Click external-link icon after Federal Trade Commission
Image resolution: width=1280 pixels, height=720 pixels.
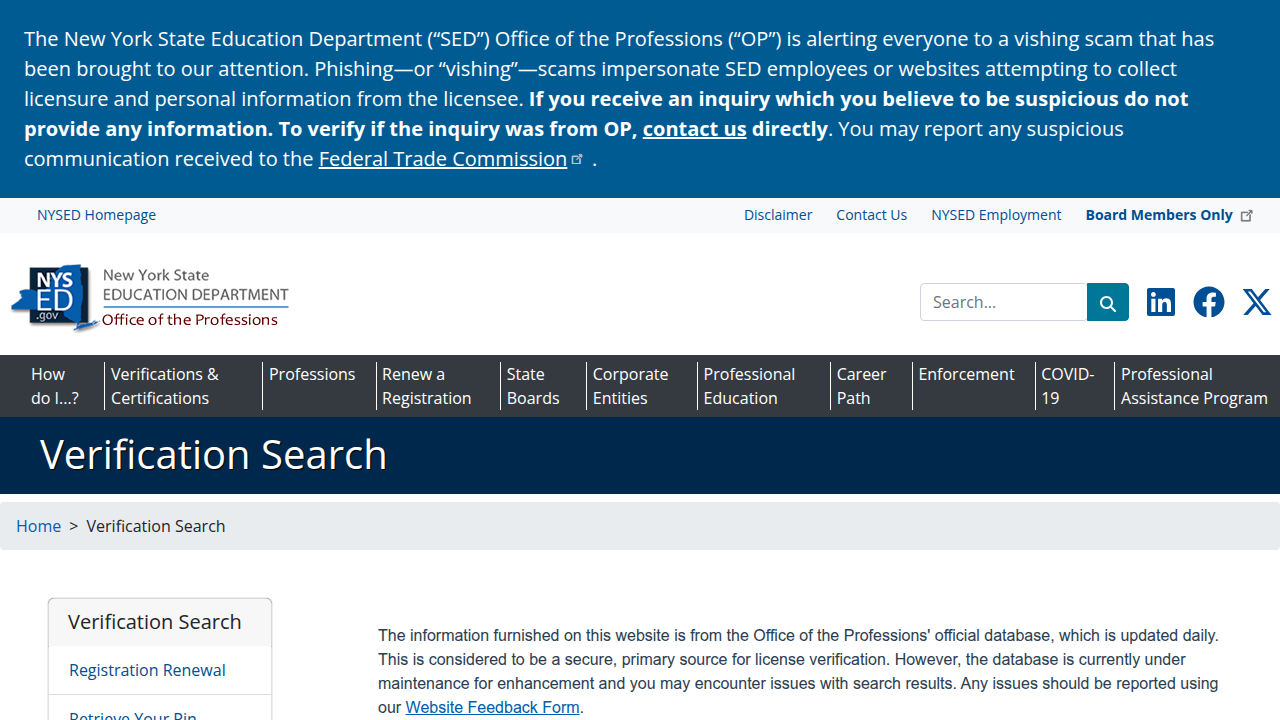point(577,159)
